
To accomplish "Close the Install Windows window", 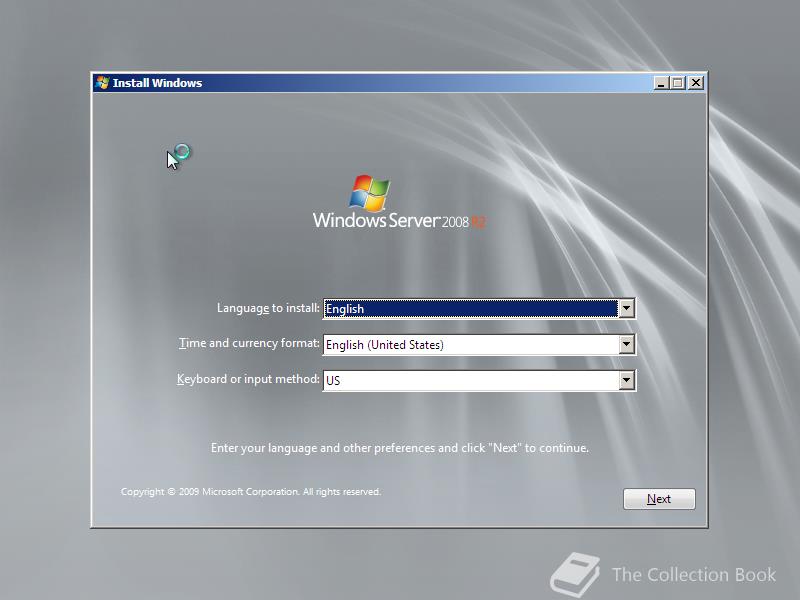I will coord(696,83).
